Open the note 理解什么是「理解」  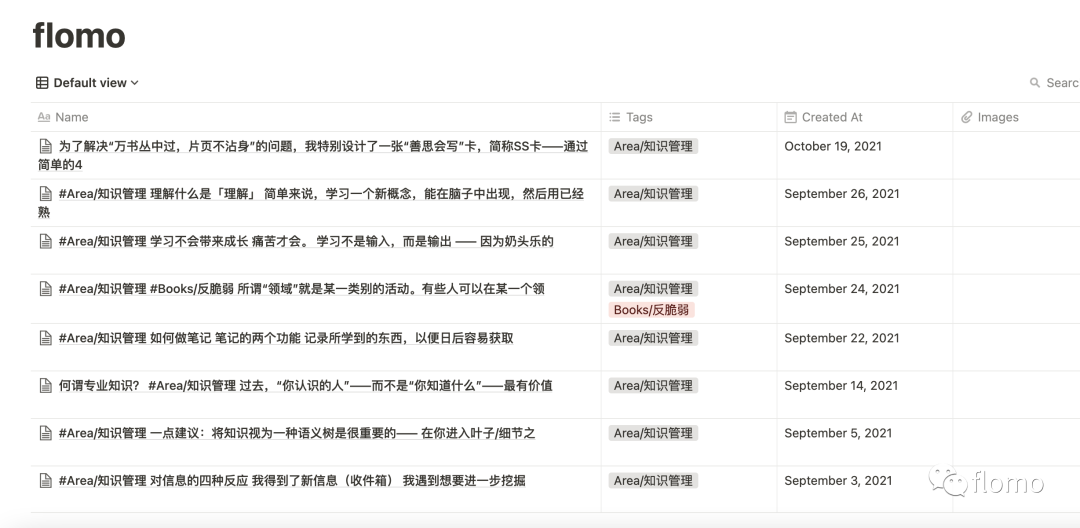(x=311, y=202)
